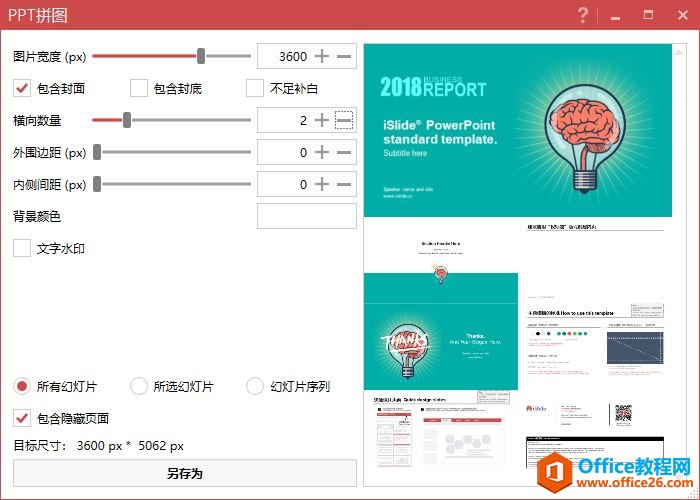Decrease 内侧间距 using minus icon
Image resolution: width=700 pixels, height=500 pixels.
344,184
